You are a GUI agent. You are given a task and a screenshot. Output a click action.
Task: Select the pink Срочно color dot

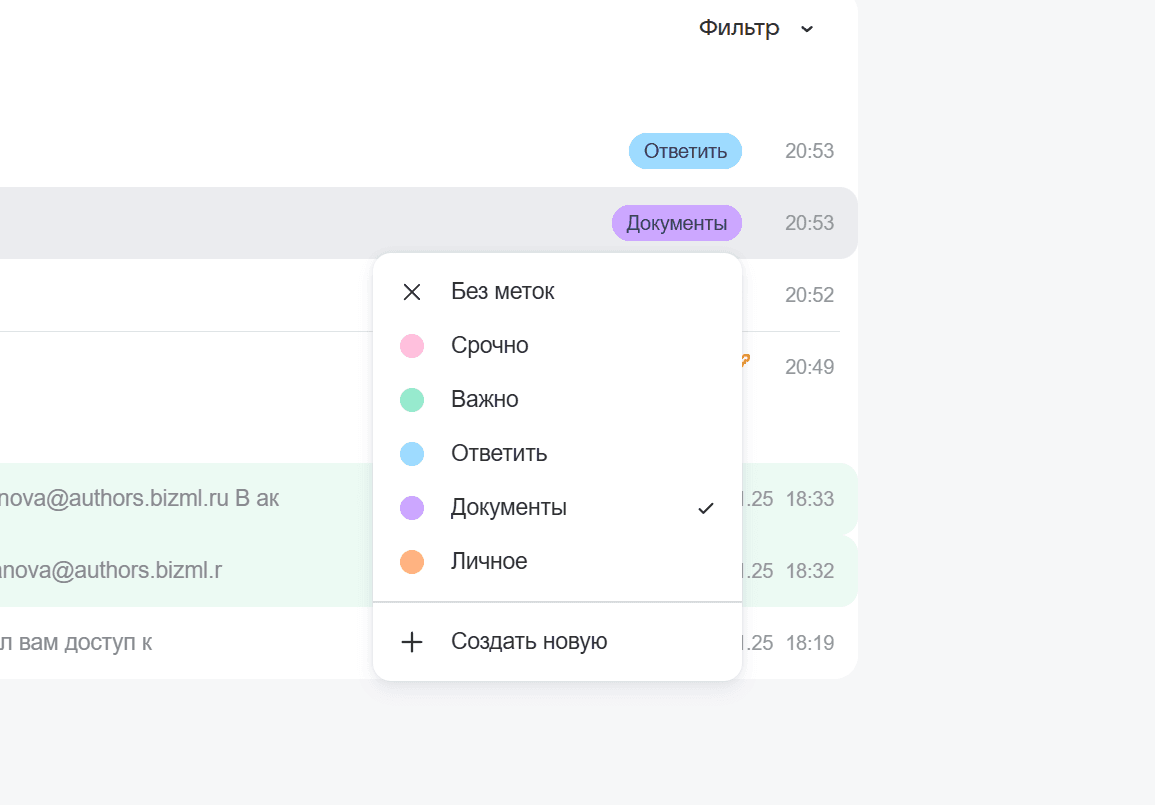click(x=412, y=346)
